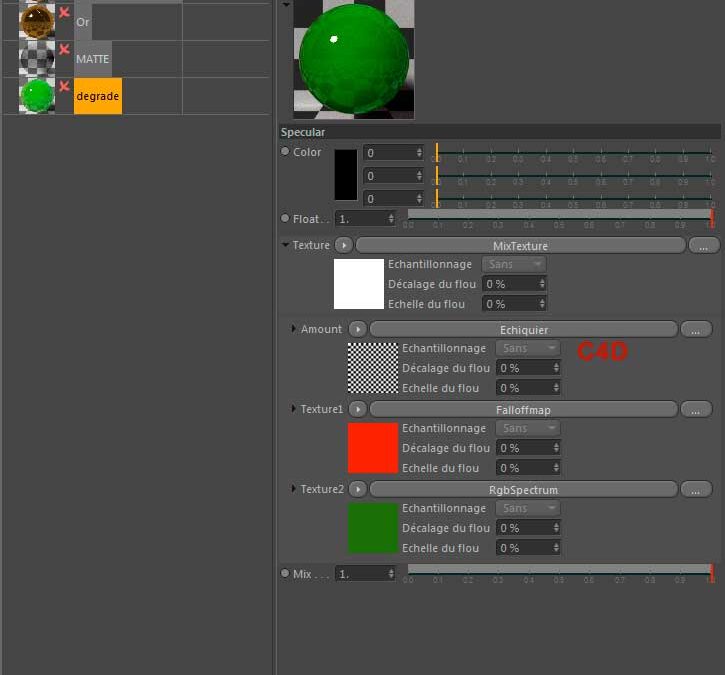Toggle the radio dot beside Mix

(x=285, y=574)
